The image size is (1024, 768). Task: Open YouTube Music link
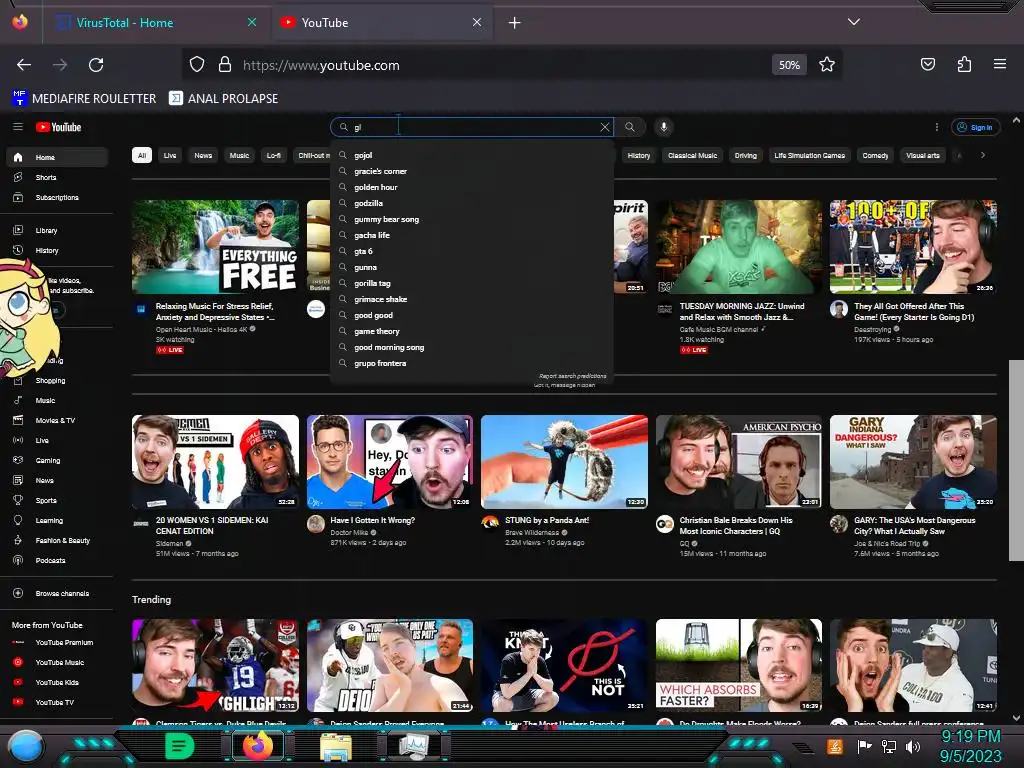pyautogui.click(x=57, y=662)
